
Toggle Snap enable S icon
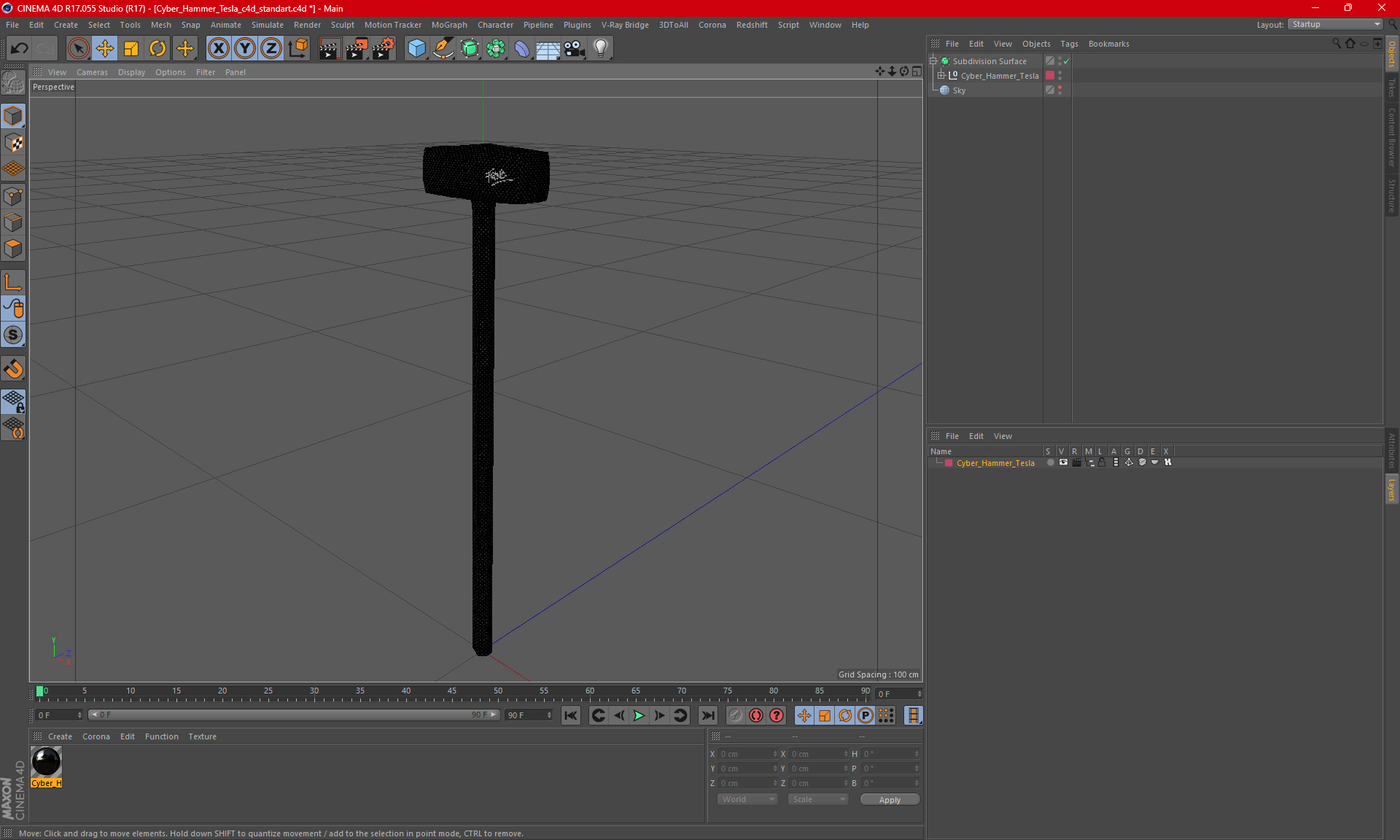point(13,335)
